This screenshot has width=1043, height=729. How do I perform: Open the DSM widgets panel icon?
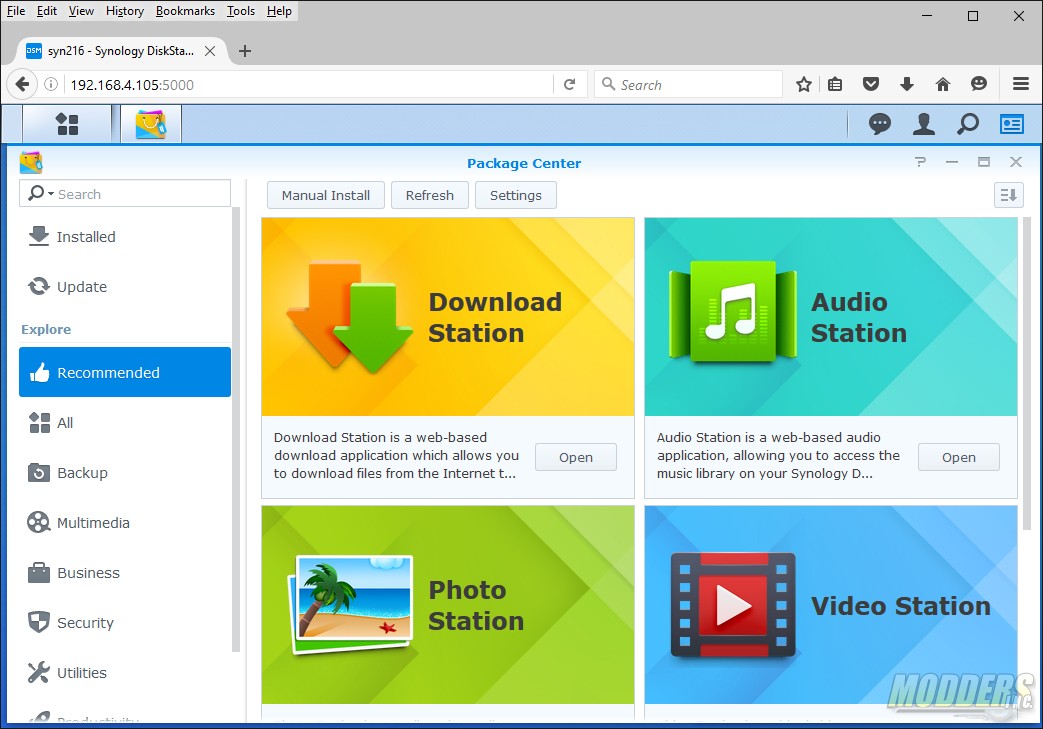[x=1012, y=124]
